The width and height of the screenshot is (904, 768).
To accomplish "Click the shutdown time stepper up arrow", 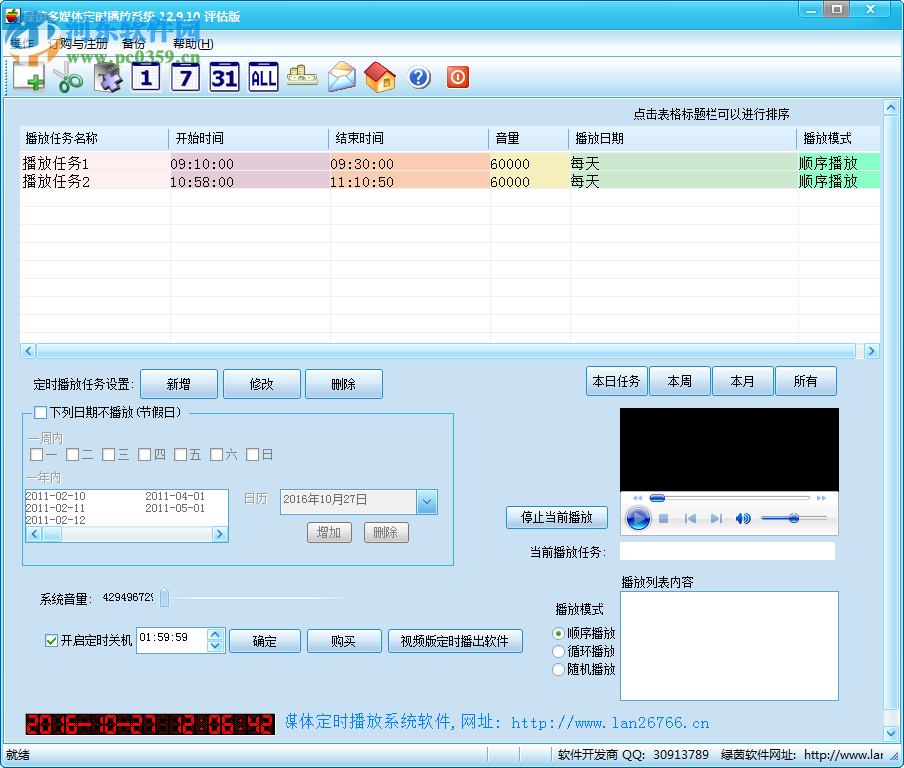I will [213, 634].
